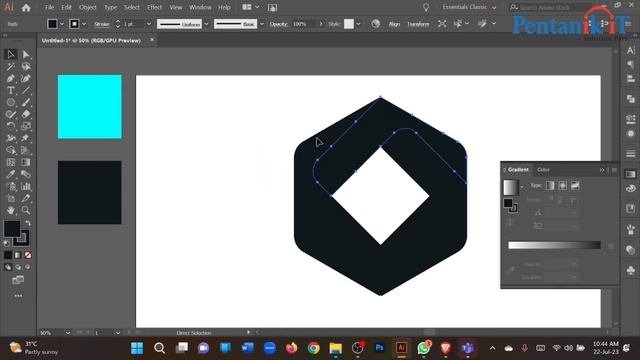
Task: Open the Effect menu
Action: [154, 7]
